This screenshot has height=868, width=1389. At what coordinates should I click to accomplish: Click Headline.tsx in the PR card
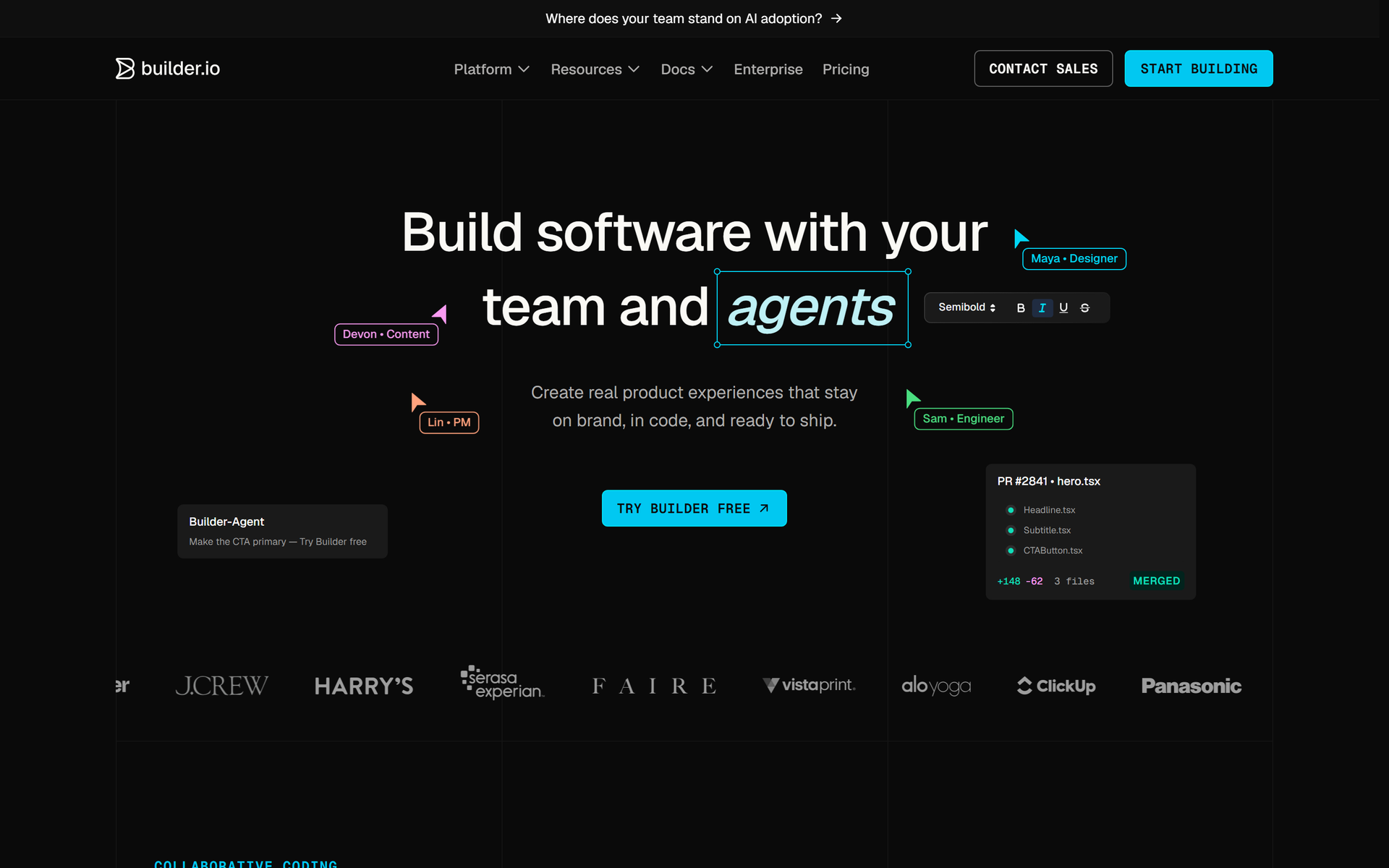pos(1049,510)
